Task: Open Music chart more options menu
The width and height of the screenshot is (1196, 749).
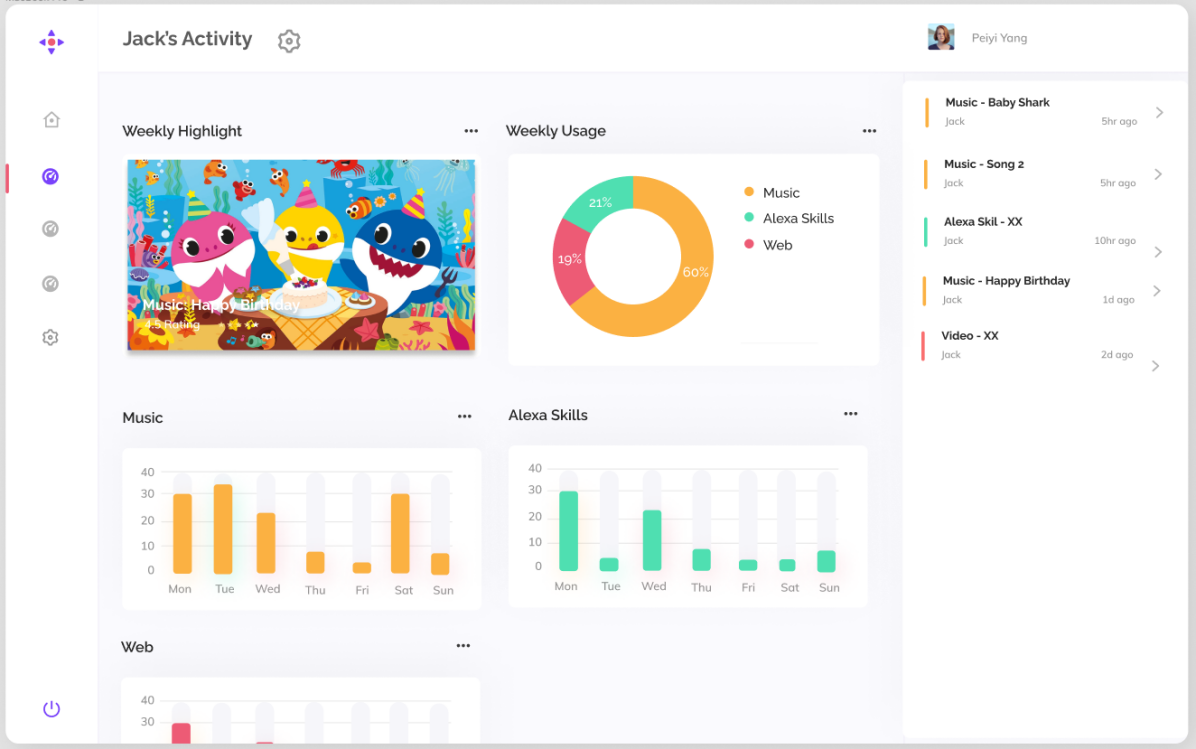Action: pos(465,416)
